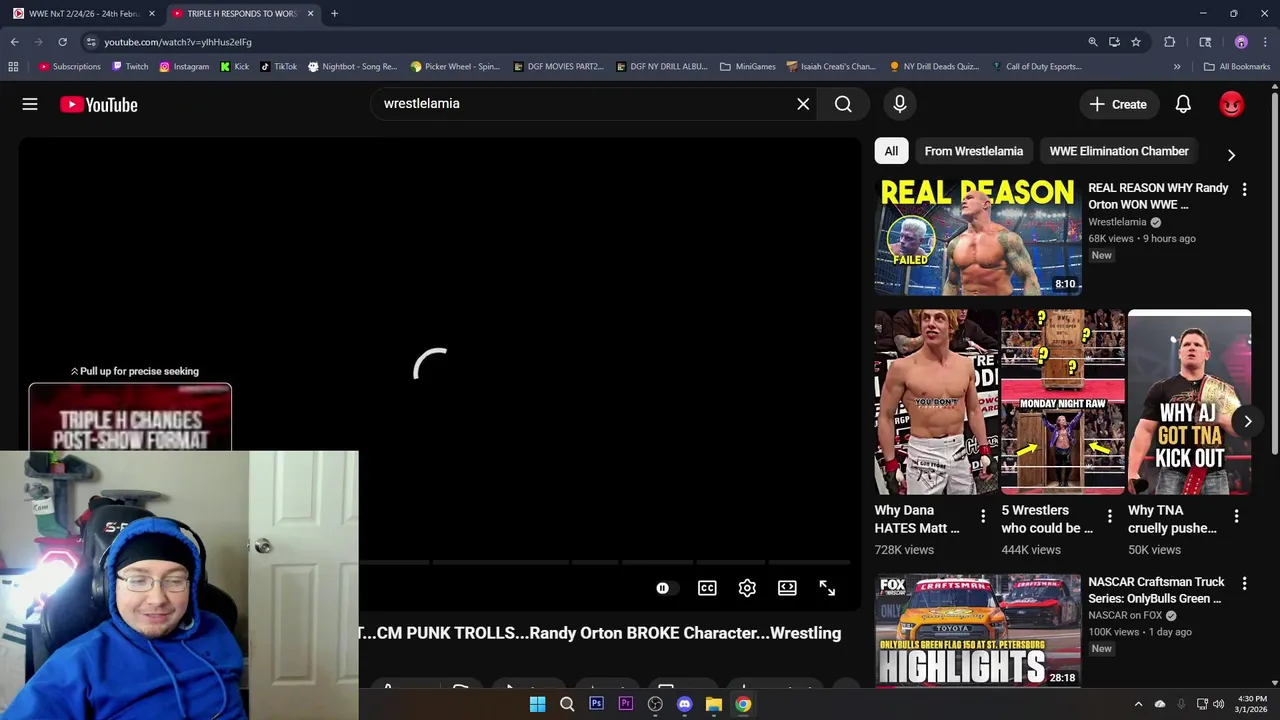The width and height of the screenshot is (1280, 720).
Task: Switch to WWE NXT 2/24/26 browser tab
Action: click(84, 14)
